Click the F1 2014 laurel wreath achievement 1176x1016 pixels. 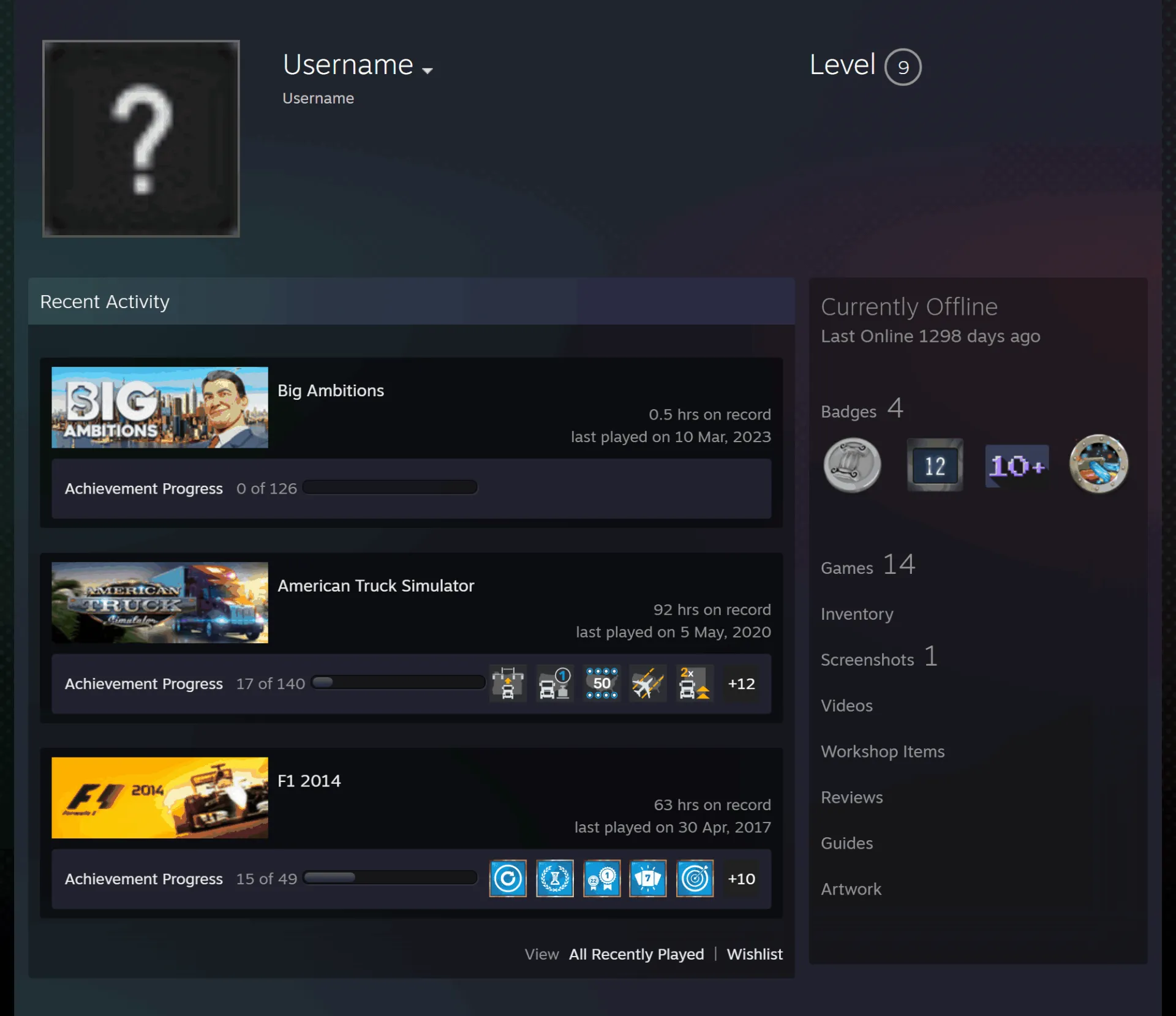pyautogui.click(x=555, y=879)
